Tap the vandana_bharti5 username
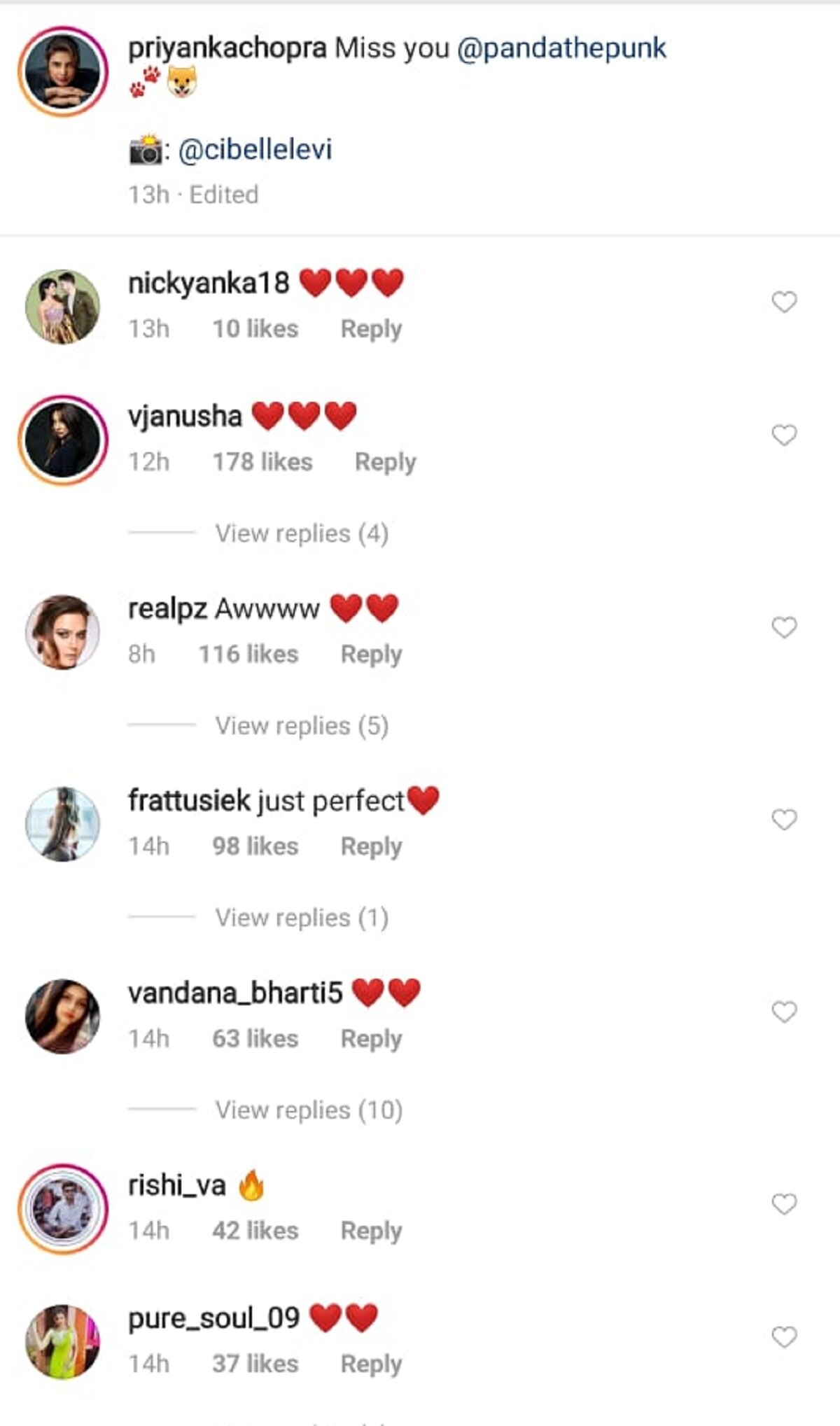The height and width of the screenshot is (1426, 840). (235, 993)
